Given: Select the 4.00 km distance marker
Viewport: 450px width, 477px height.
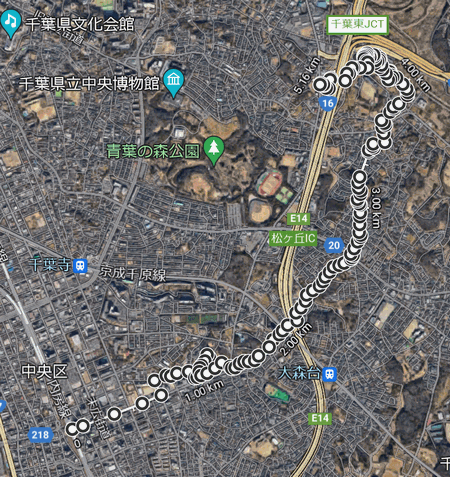Looking at the screenshot, I should tap(415, 75).
